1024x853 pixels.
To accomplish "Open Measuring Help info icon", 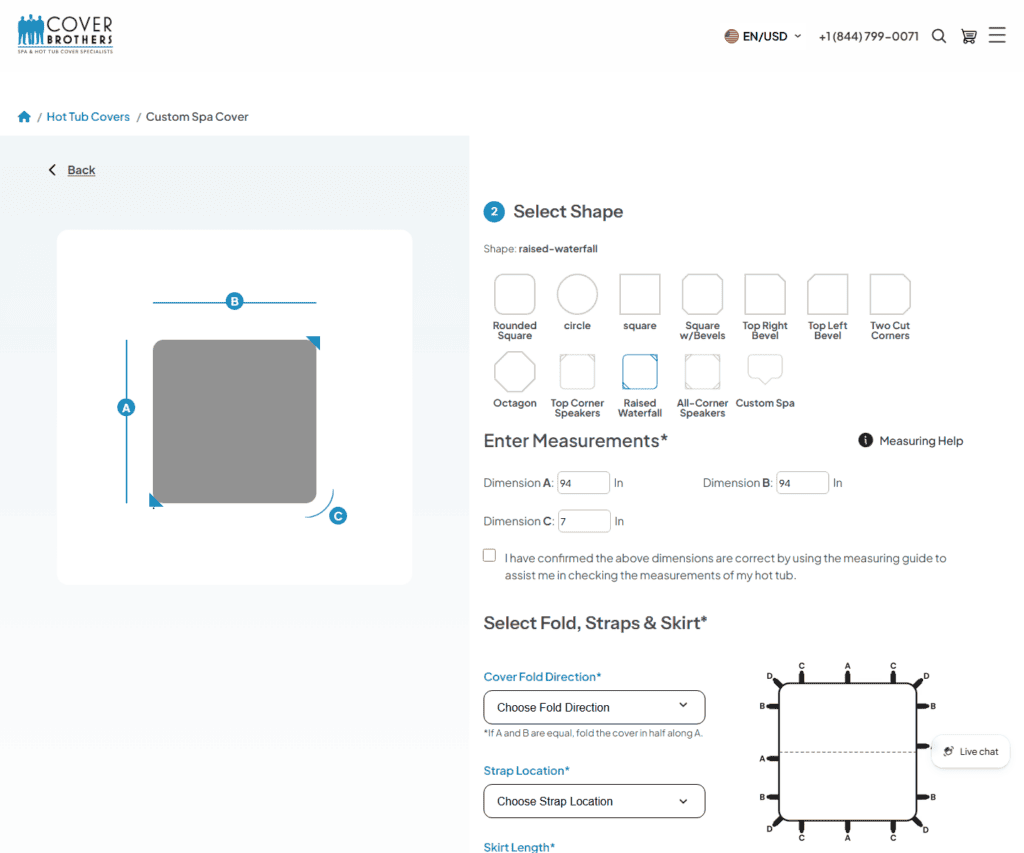I will (x=865, y=440).
